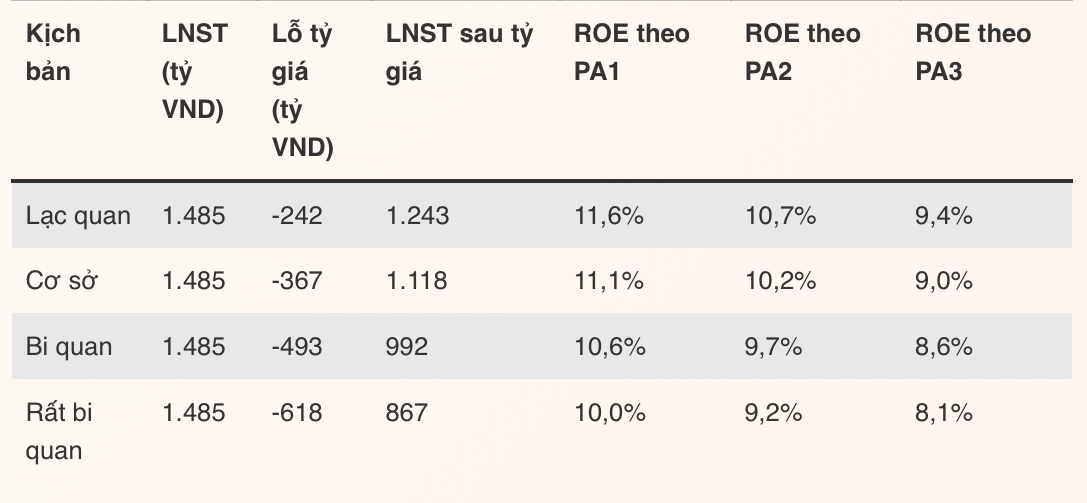The height and width of the screenshot is (503, 1087).
Task: Select the 1.118 post-exchange profit value
Action: pos(418,281)
